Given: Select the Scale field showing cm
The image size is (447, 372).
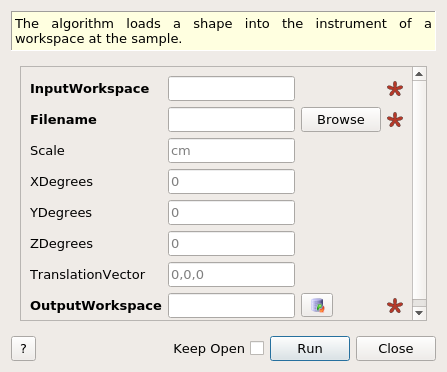Looking at the screenshot, I should 231,150.
